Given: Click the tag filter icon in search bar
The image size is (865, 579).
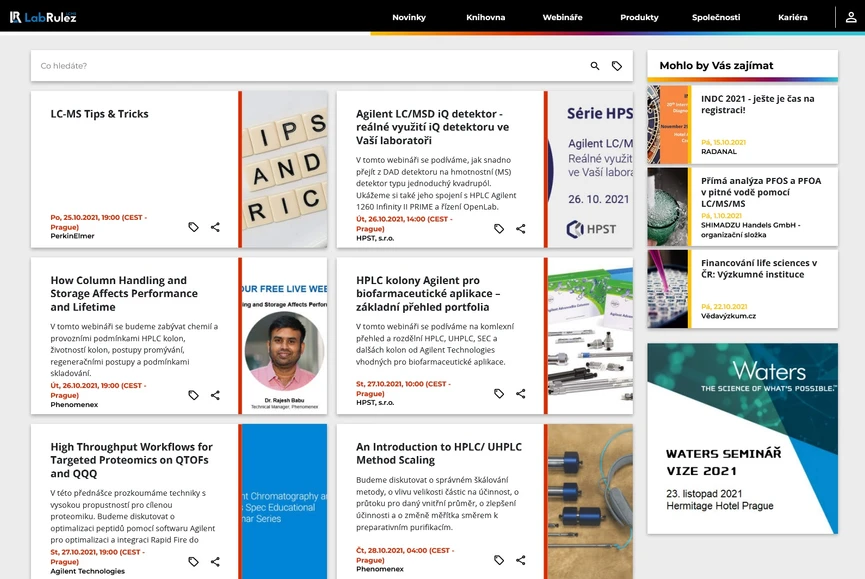Looking at the screenshot, I should click(x=617, y=66).
